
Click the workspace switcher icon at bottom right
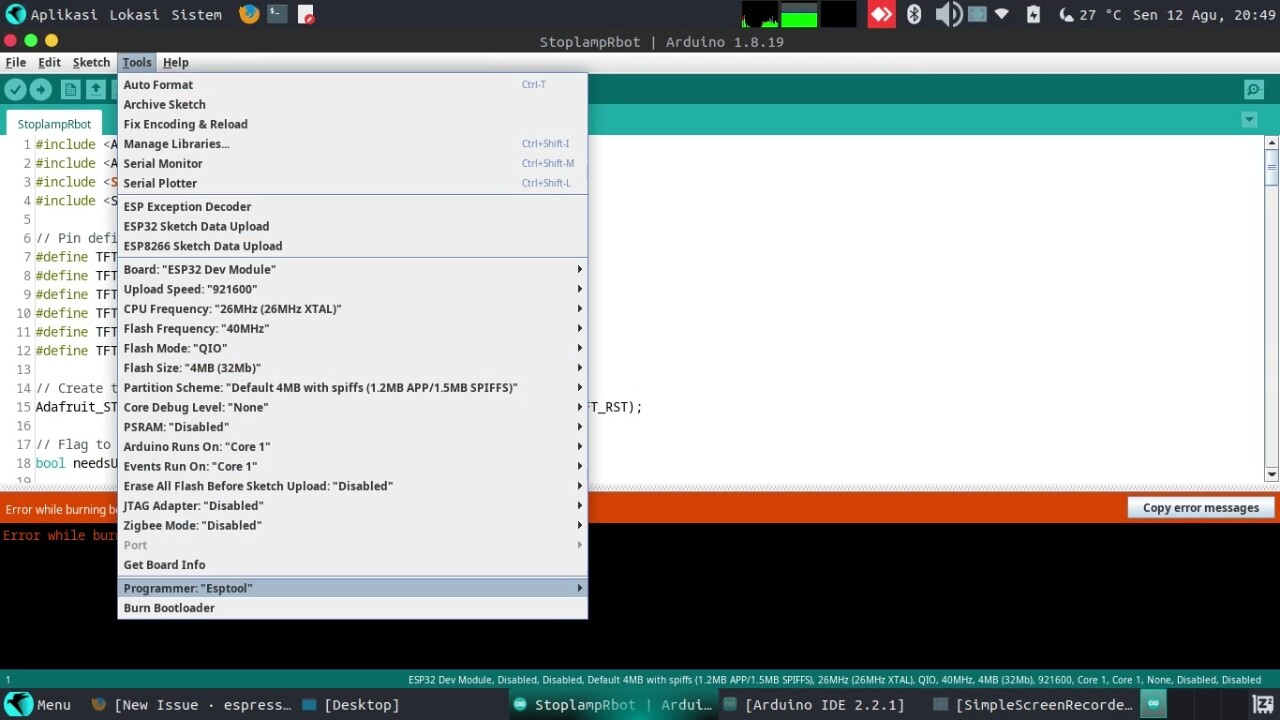pyautogui.click(x=1263, y=704)
